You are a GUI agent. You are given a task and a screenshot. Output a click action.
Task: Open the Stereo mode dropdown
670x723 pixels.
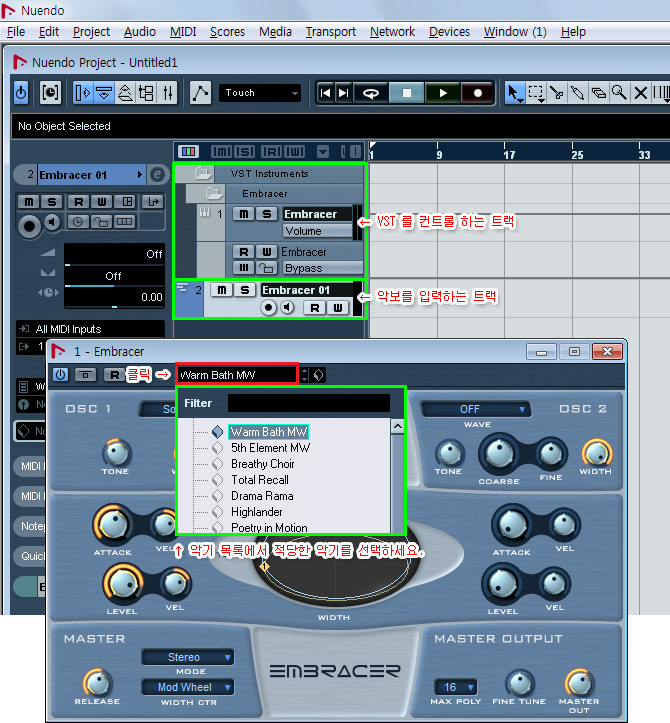(188, 657)
